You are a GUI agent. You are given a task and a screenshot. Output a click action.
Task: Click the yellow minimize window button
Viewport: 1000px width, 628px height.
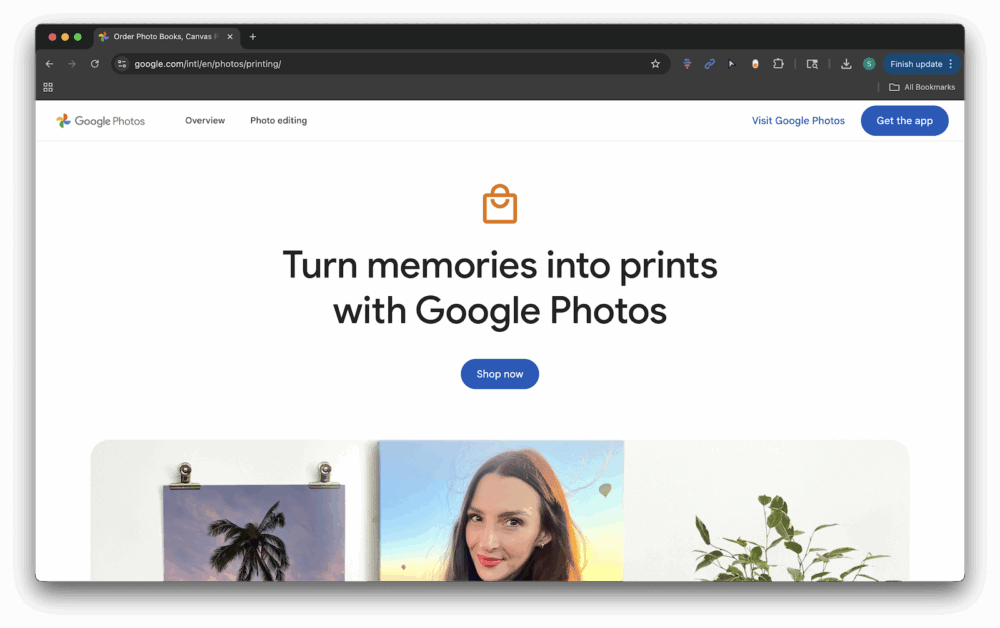click(x=65, y=37)
